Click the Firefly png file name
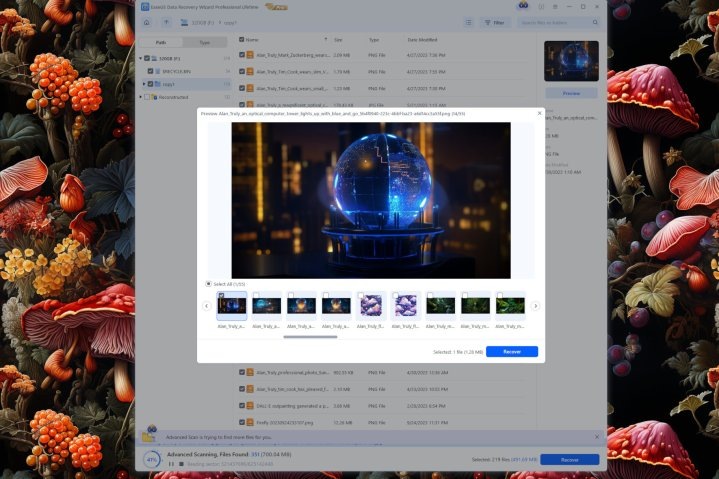Viewport: 719px width, 479px height. click(285, 423)
